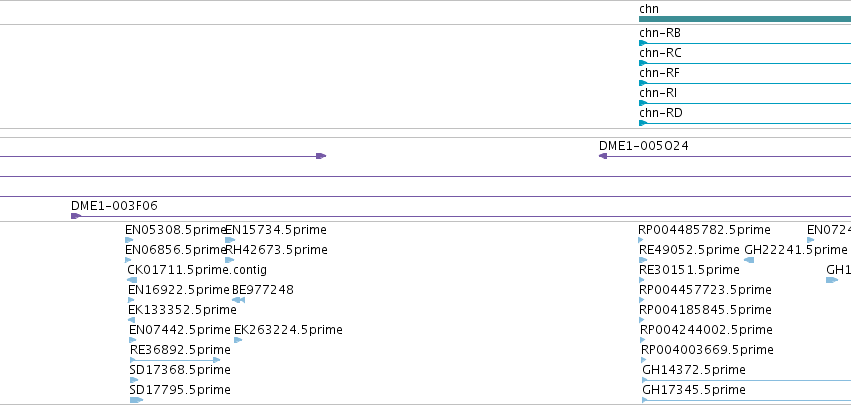851x405 pixels.
Task: Click the chn-RF transcript start arrow
Action: tap(643, 83)
